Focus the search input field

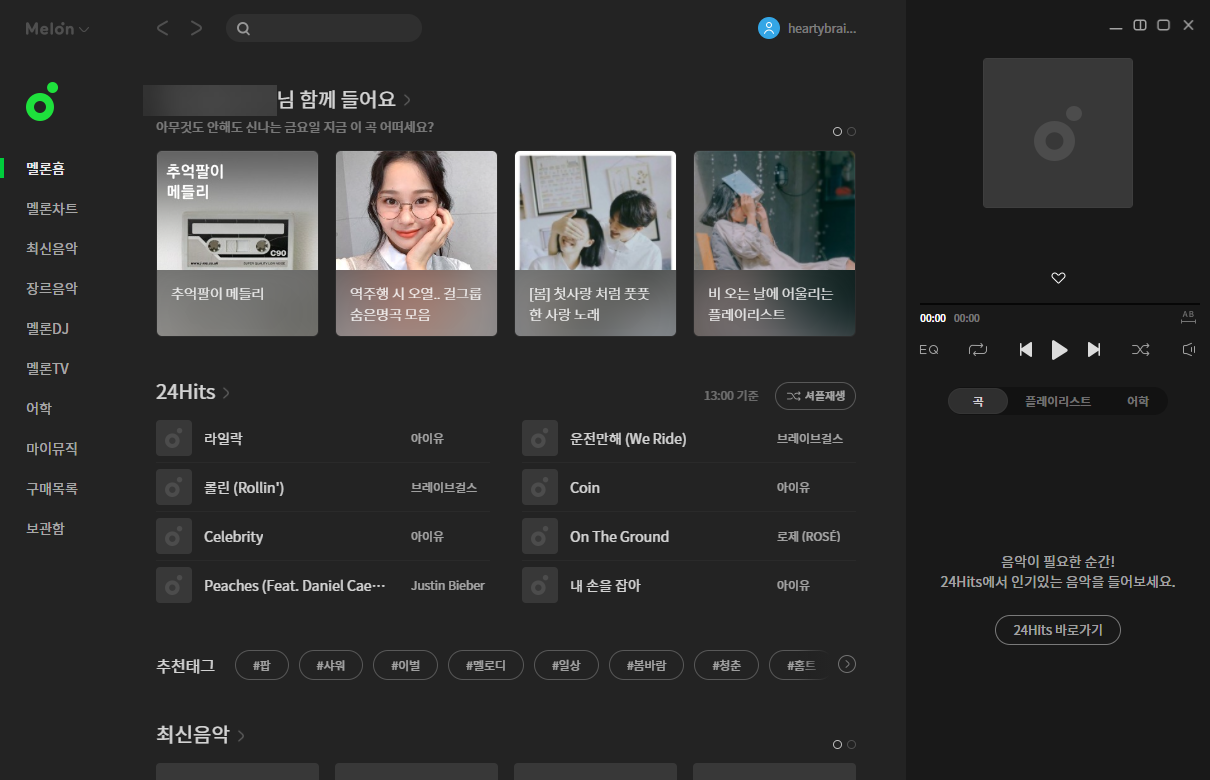(324, 28)
